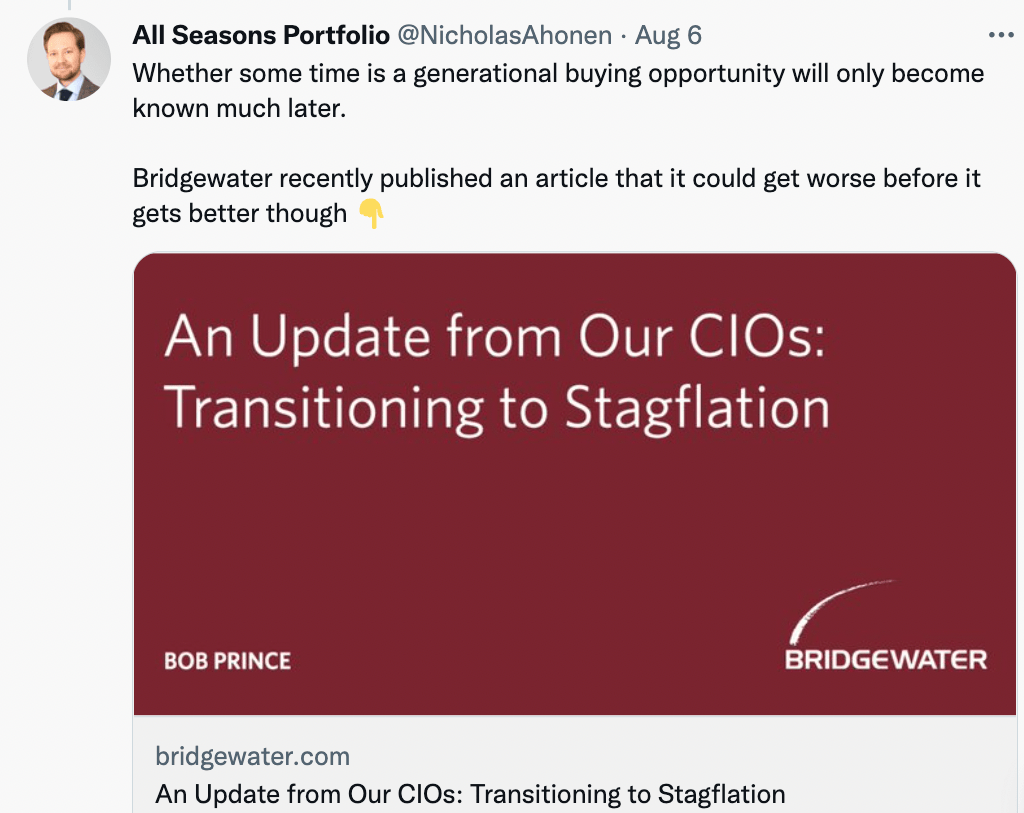
Task: Click the Bridgewater logo on the card
Action: [x=886, y=626]
